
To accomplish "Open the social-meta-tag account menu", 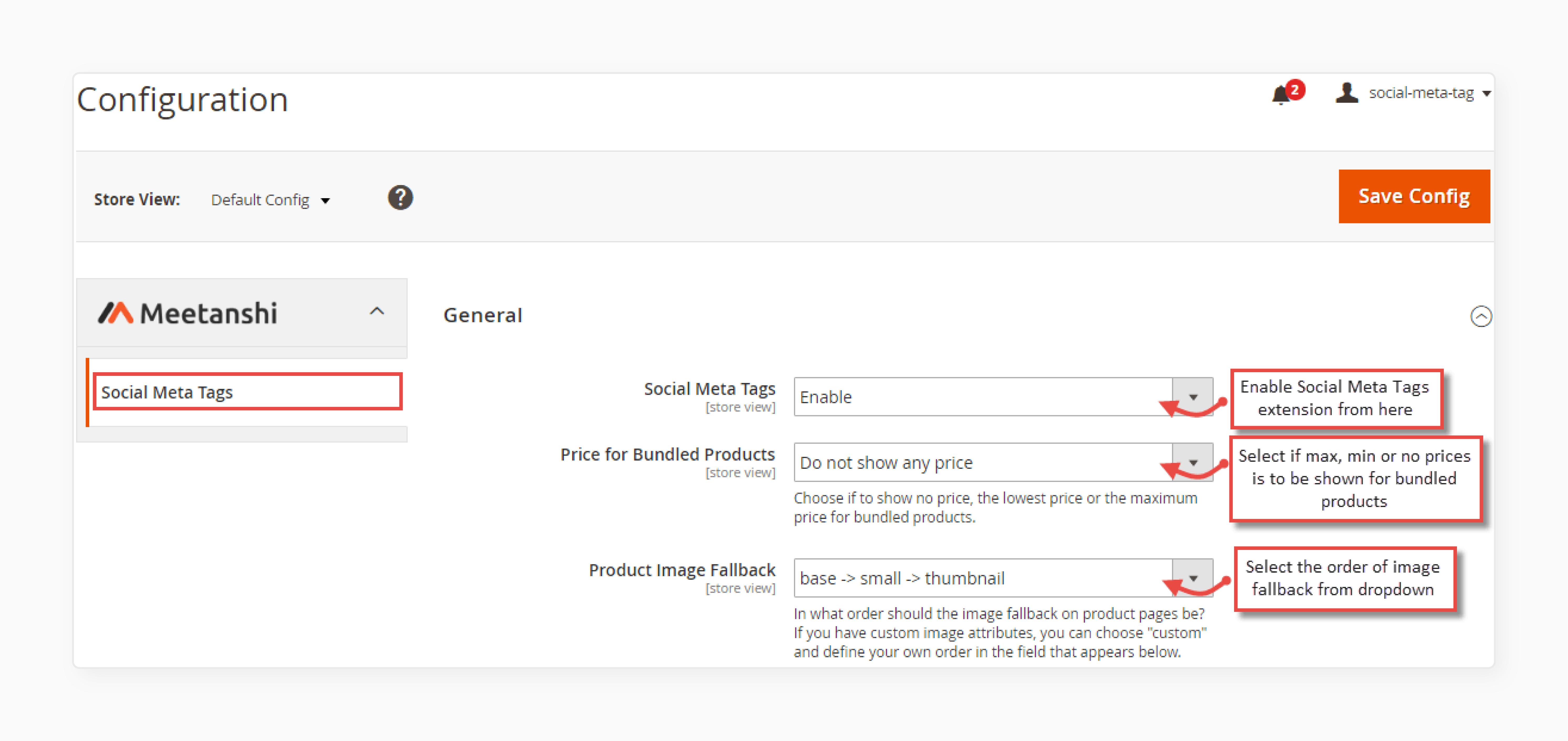I will [1430, 93].
